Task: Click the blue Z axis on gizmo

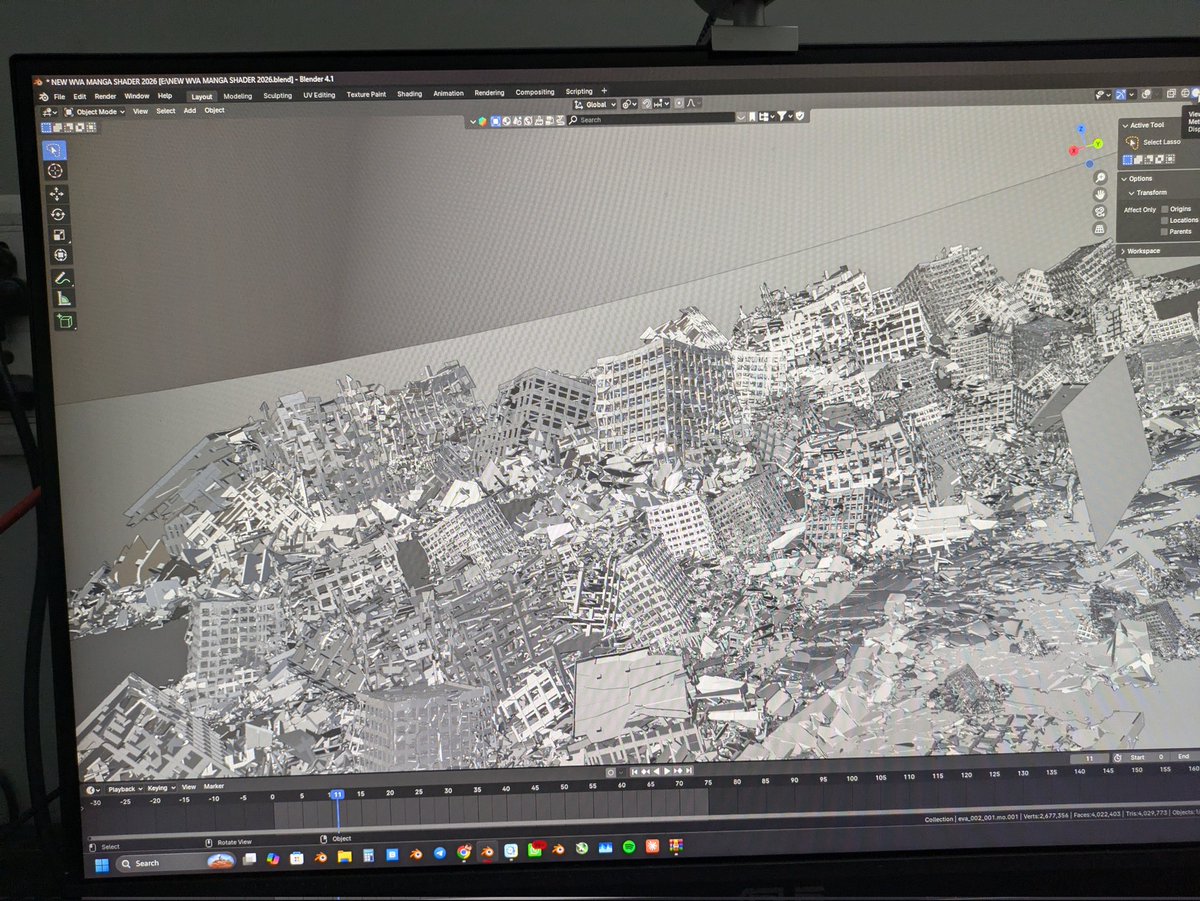Action: [1081, 129]
